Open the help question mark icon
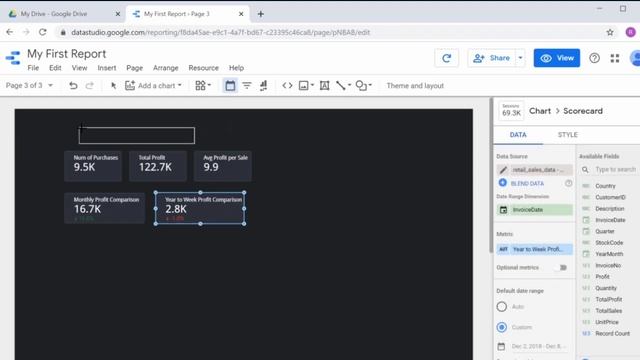 (x=594, y=58)
